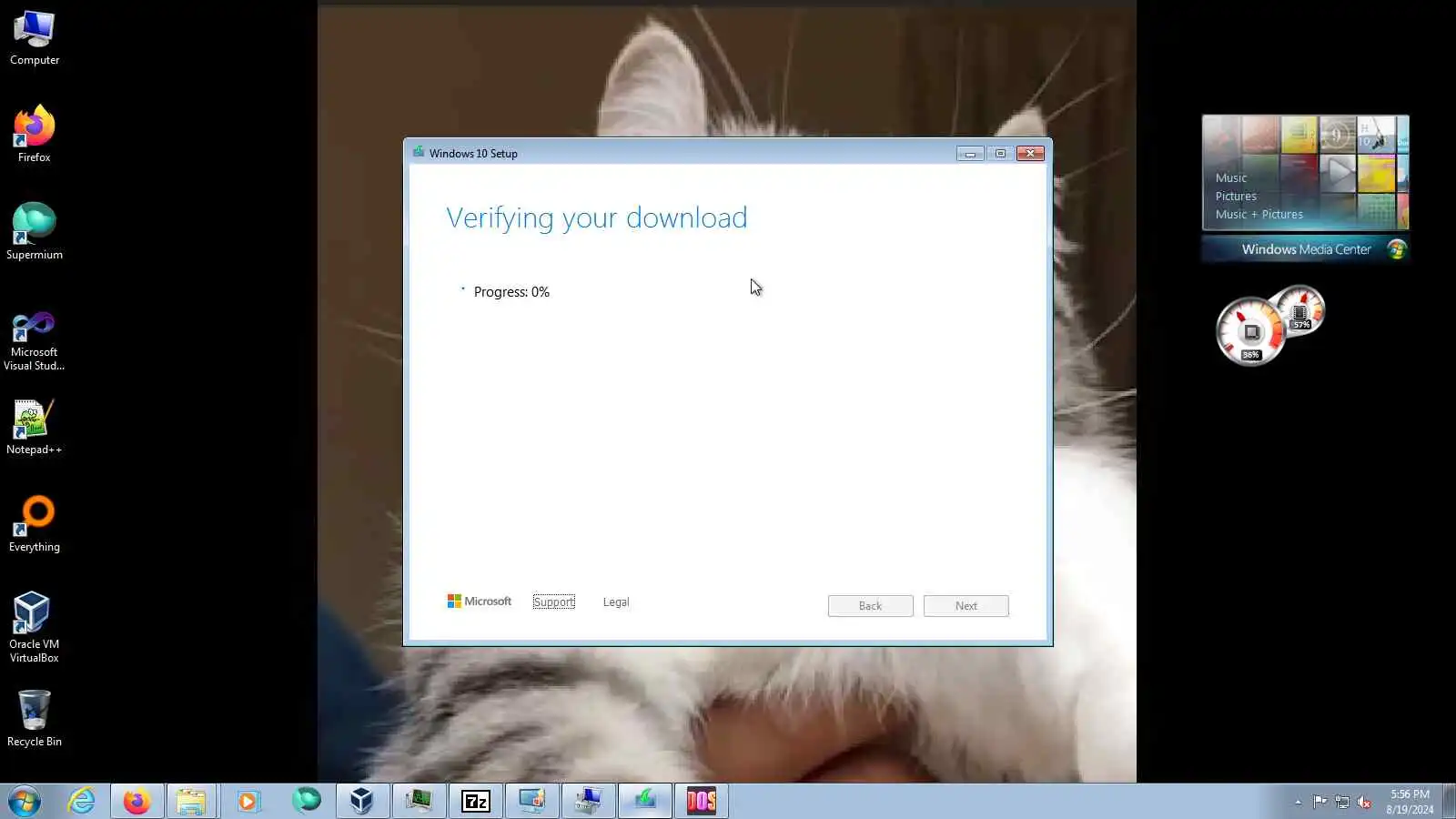Launch Windows Media Player from taskbar

248,801
